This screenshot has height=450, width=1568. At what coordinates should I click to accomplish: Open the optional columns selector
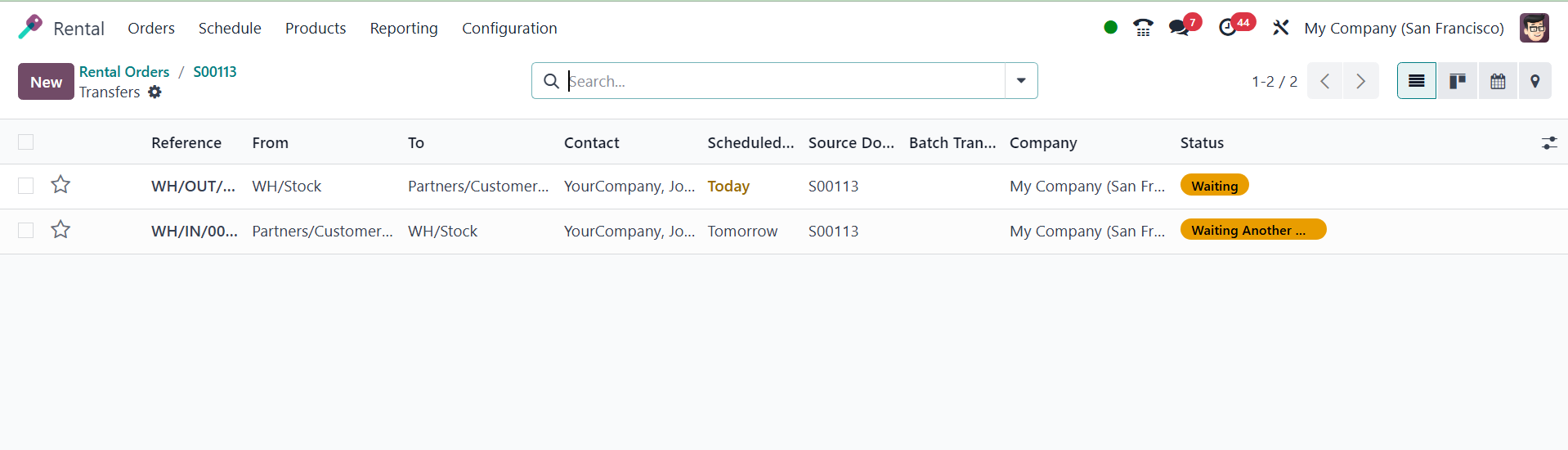point(1549,143)
